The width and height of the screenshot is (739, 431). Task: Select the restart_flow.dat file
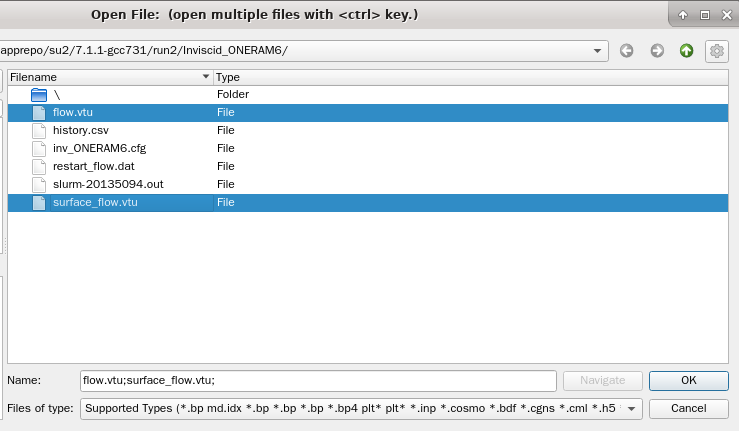[93, 166]
